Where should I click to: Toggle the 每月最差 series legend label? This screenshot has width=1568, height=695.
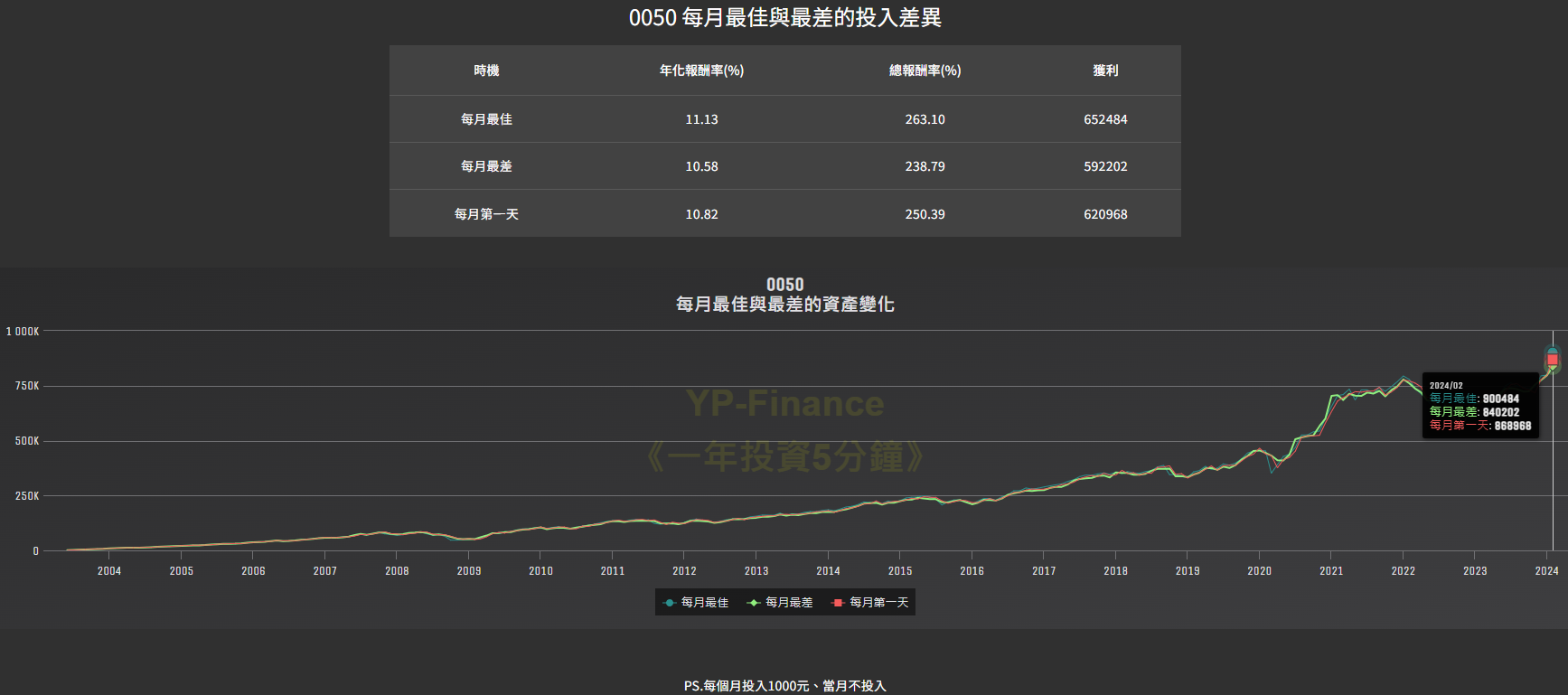[788, 603]
